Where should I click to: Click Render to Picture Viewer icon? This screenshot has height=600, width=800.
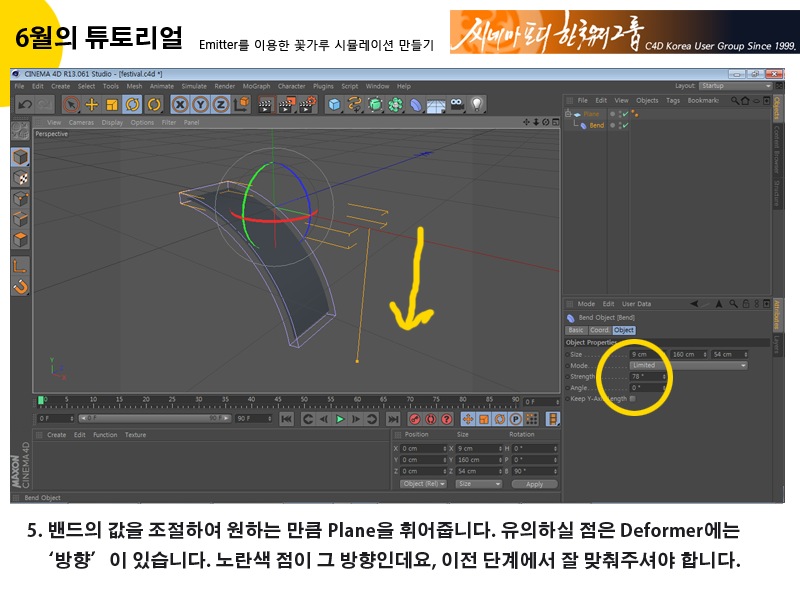[x=286, y=105]
